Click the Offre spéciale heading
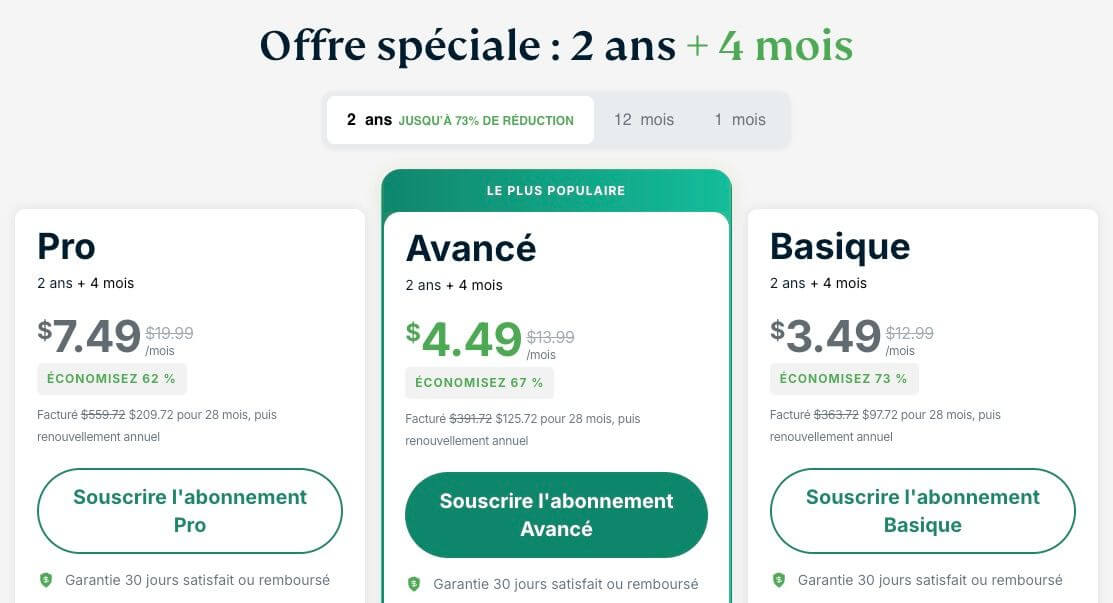This screenshot has height=603, width=1113. click(556, 44)
